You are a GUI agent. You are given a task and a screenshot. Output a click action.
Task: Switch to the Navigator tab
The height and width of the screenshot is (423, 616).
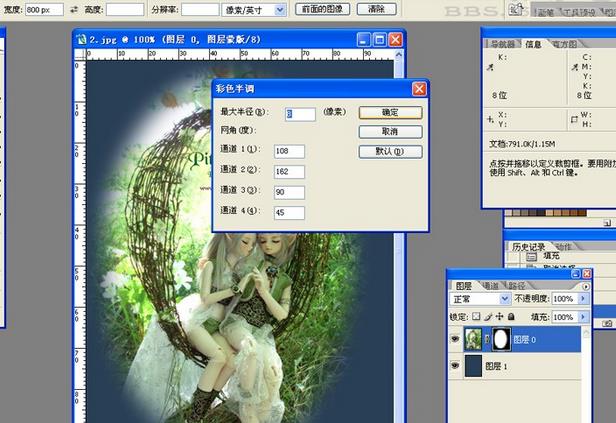coord(503,44)
